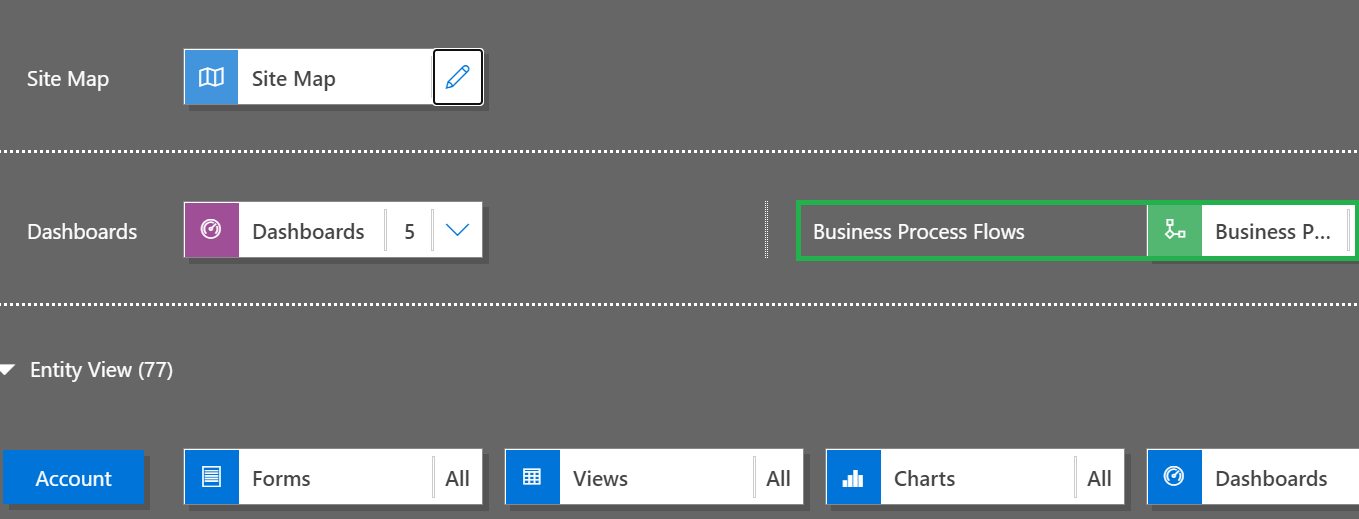Click the blue Dashboards icon in the Account row
Image resolution: width=1359 pixels, height=519 pixels.
(1174, 478)
